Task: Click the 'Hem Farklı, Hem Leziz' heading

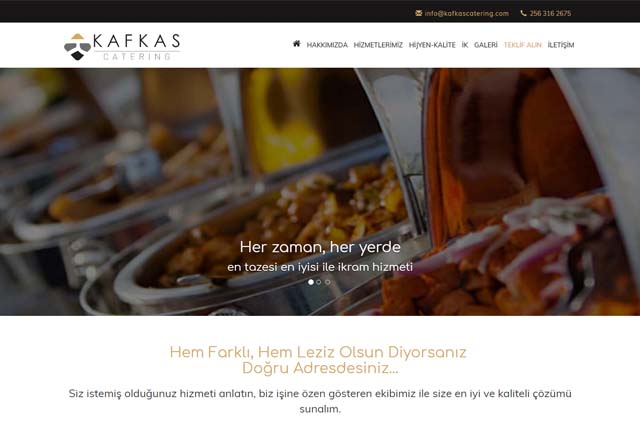Action: (x=318, y=360)
